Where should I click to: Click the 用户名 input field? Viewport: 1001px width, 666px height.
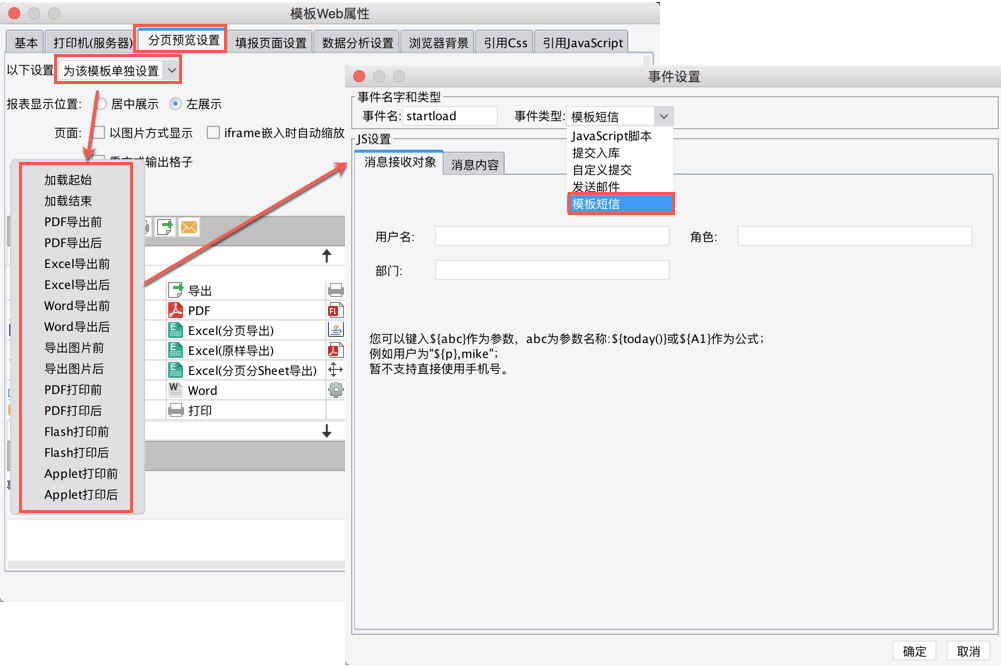click(x=552, y=236)
